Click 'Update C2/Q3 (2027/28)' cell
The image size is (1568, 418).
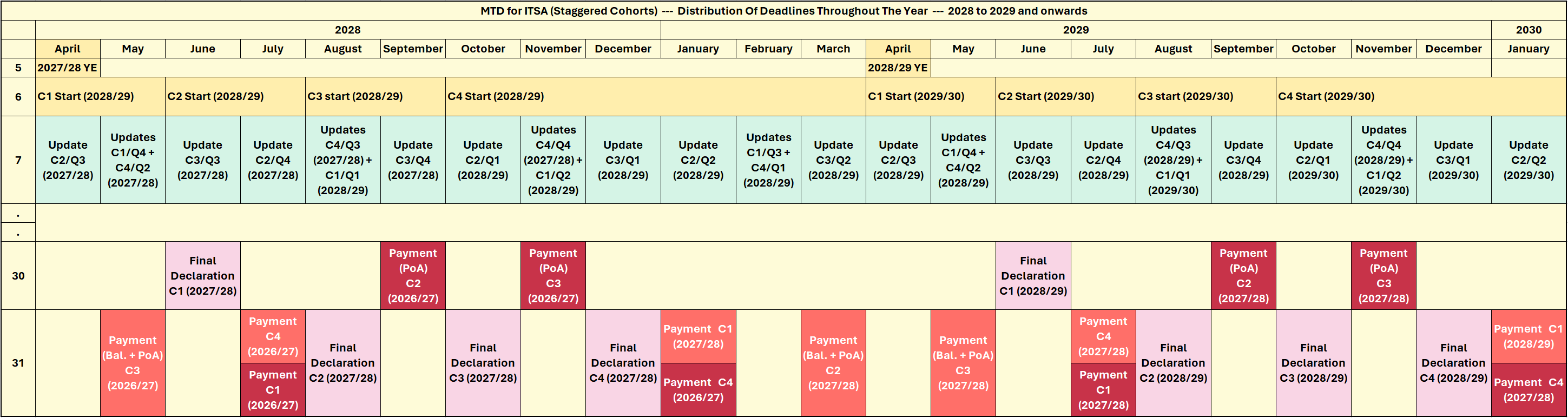[x=68, y=160]
